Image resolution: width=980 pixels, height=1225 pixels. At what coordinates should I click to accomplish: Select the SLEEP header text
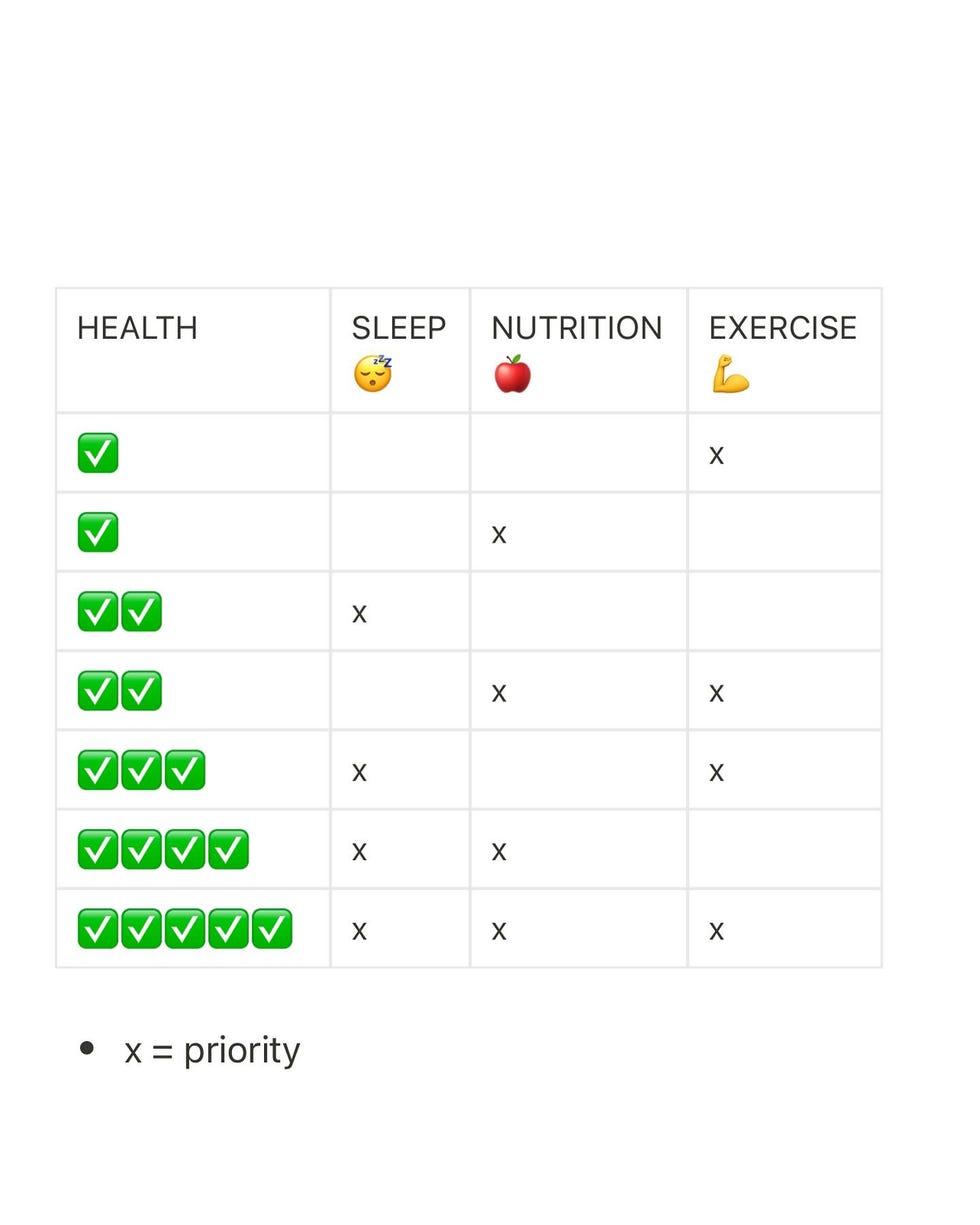point(399,328)
